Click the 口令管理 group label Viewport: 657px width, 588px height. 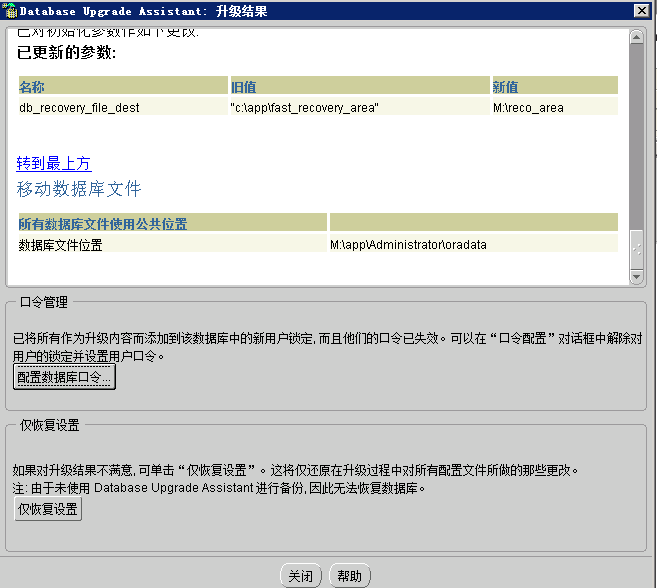click(x=44, y=302)
